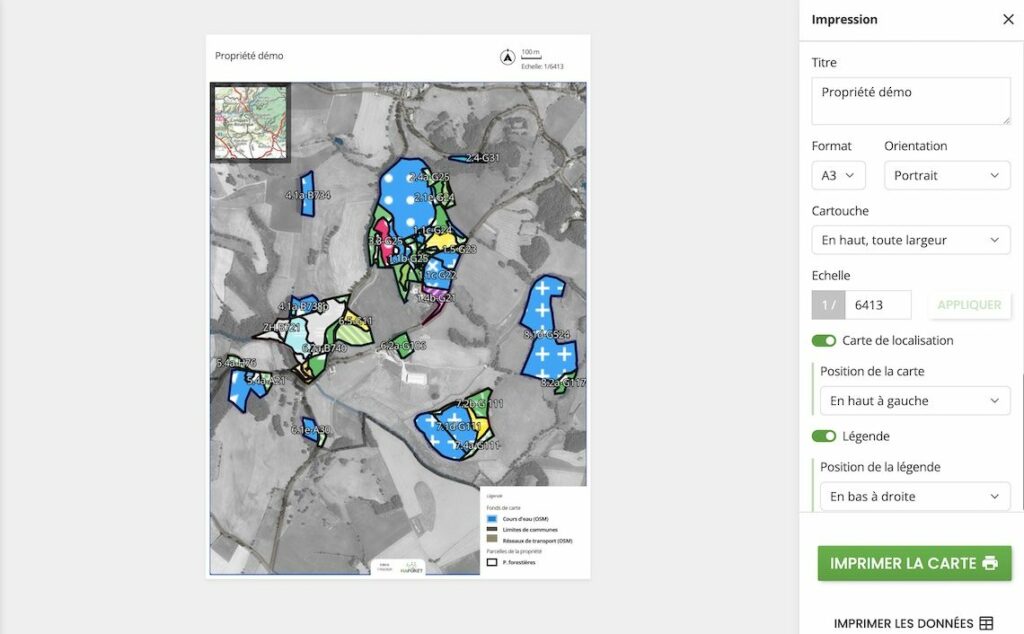Click the Limites de communes legend symbol
This screenshot has width=1024, height=634.
pyautogui.click(x=492, y=529)
